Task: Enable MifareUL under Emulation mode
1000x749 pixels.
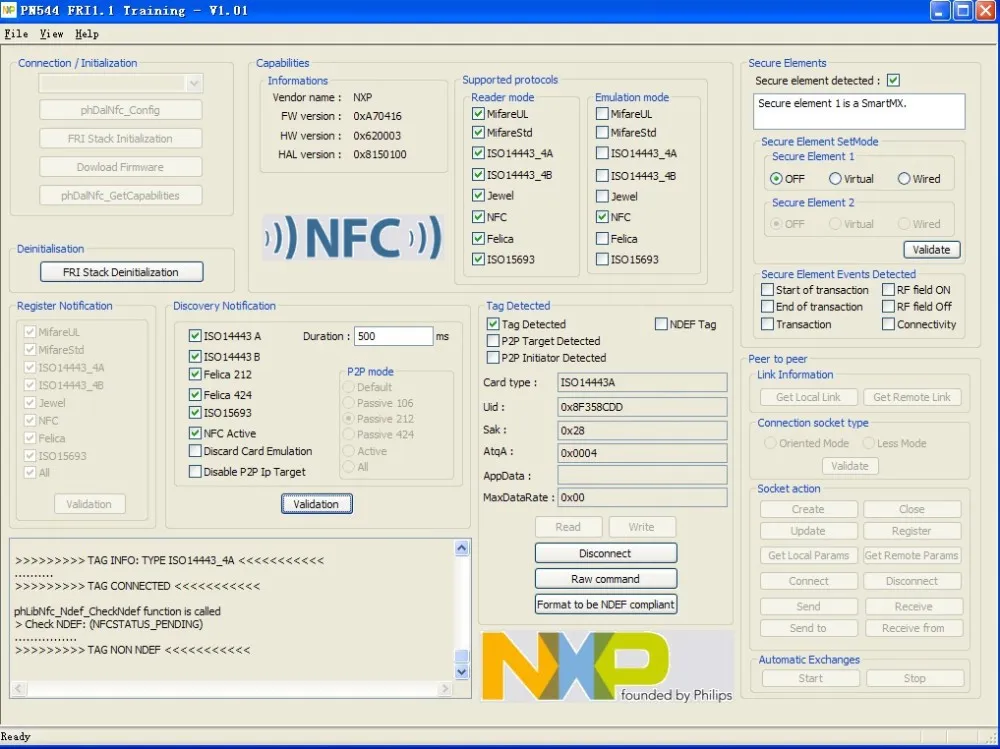Action: [601, 115]
